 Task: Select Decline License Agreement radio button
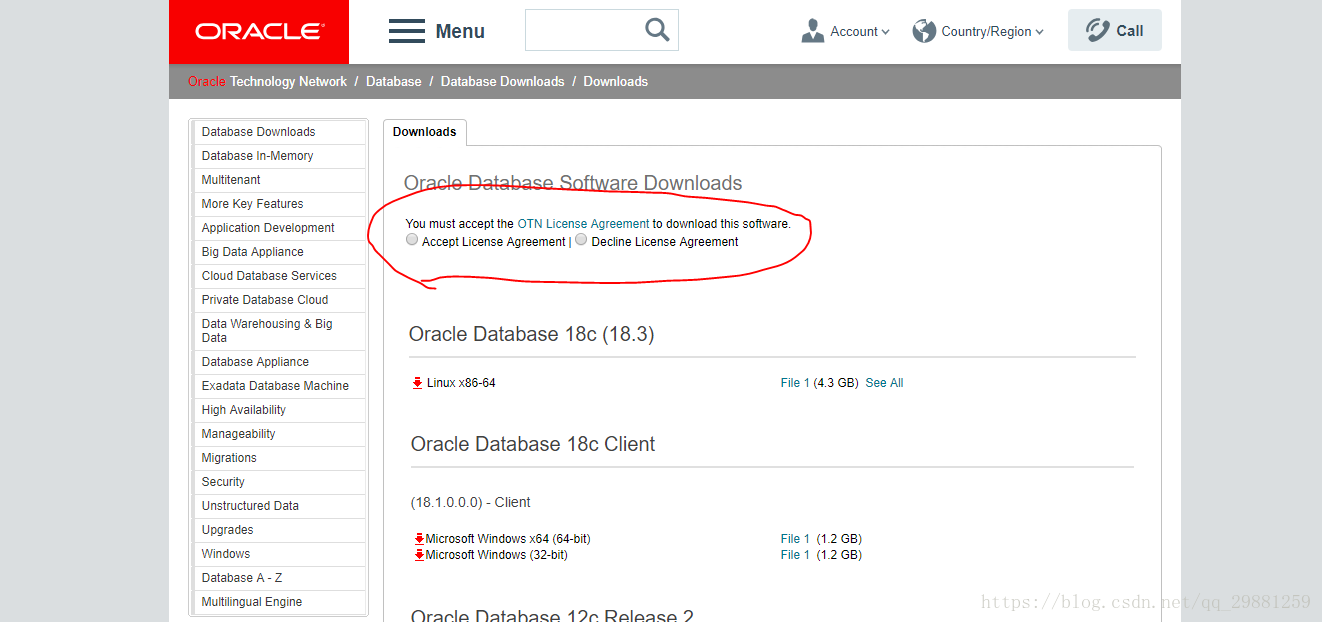point(581,240)
